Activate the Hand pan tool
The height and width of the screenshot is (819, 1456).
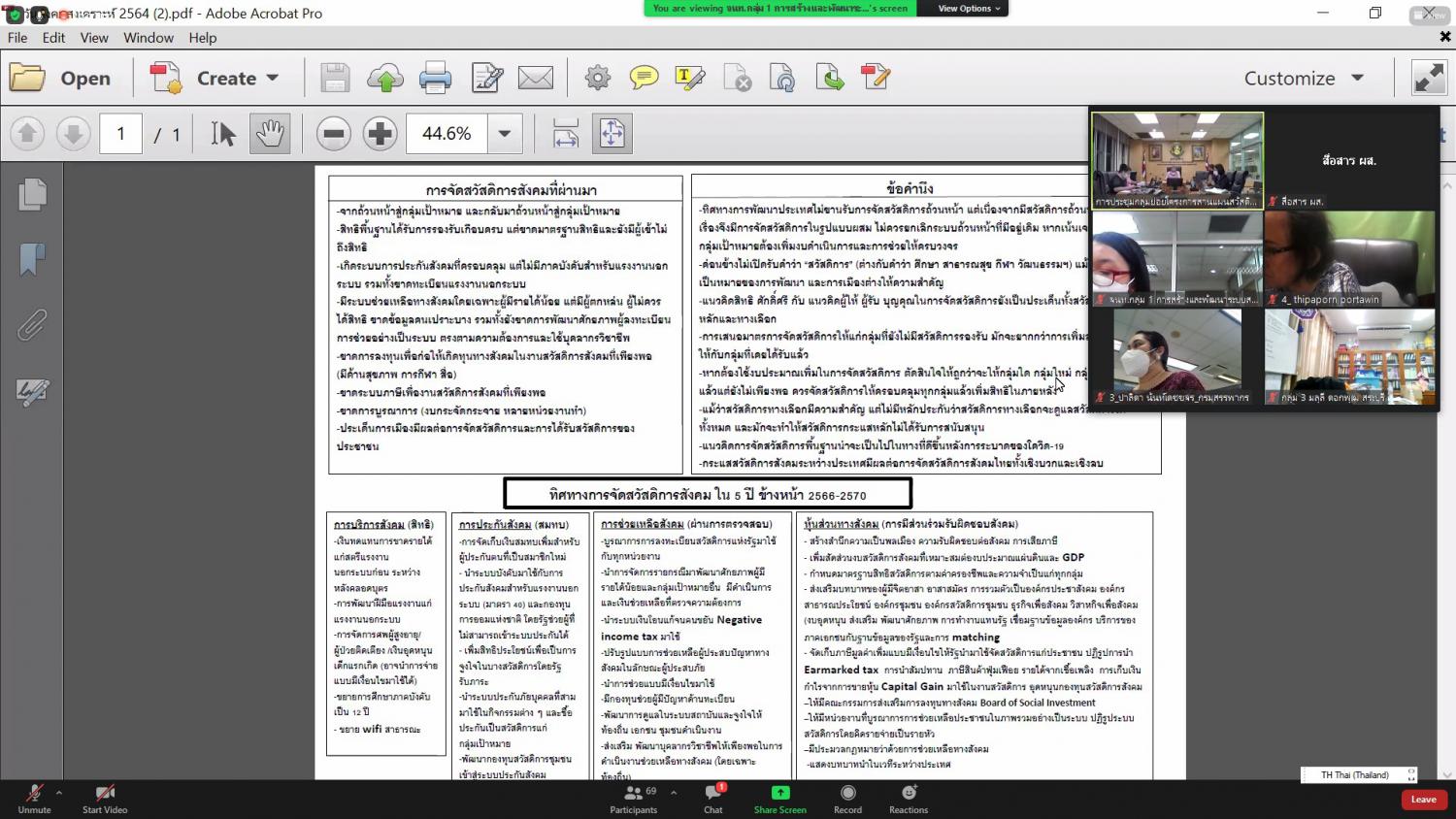270,133
